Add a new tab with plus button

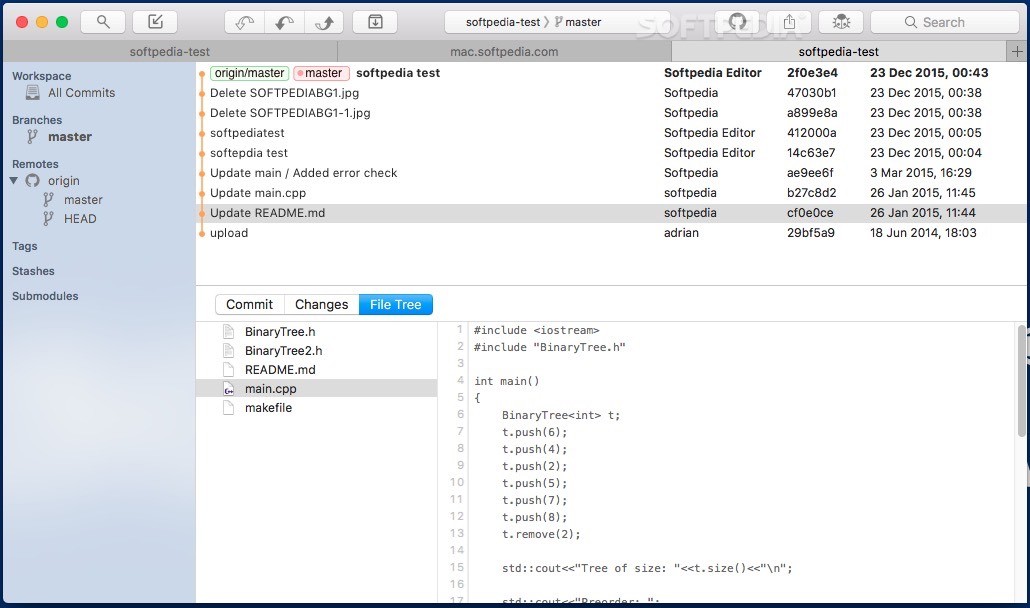(1018, 51)
